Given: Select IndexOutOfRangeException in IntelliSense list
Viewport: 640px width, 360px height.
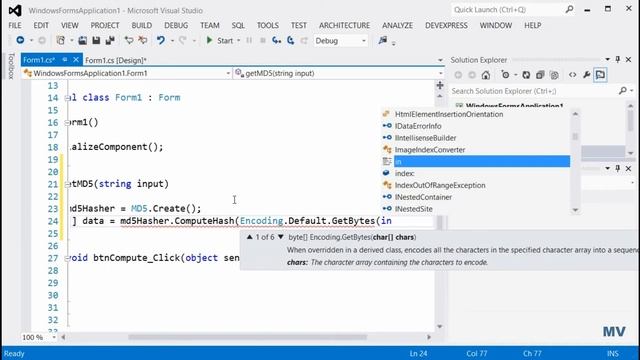Looking at the screenshot, I should click(x=440, y=185).
